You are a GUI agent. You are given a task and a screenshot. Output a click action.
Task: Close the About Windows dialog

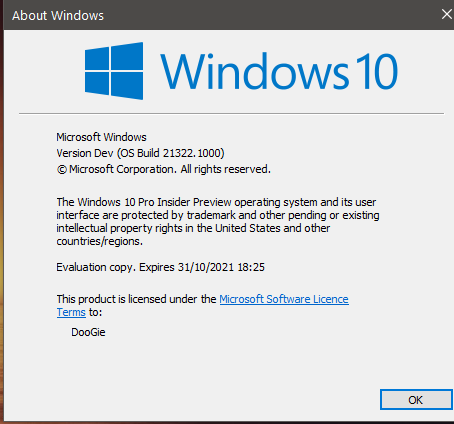(447, 14)
